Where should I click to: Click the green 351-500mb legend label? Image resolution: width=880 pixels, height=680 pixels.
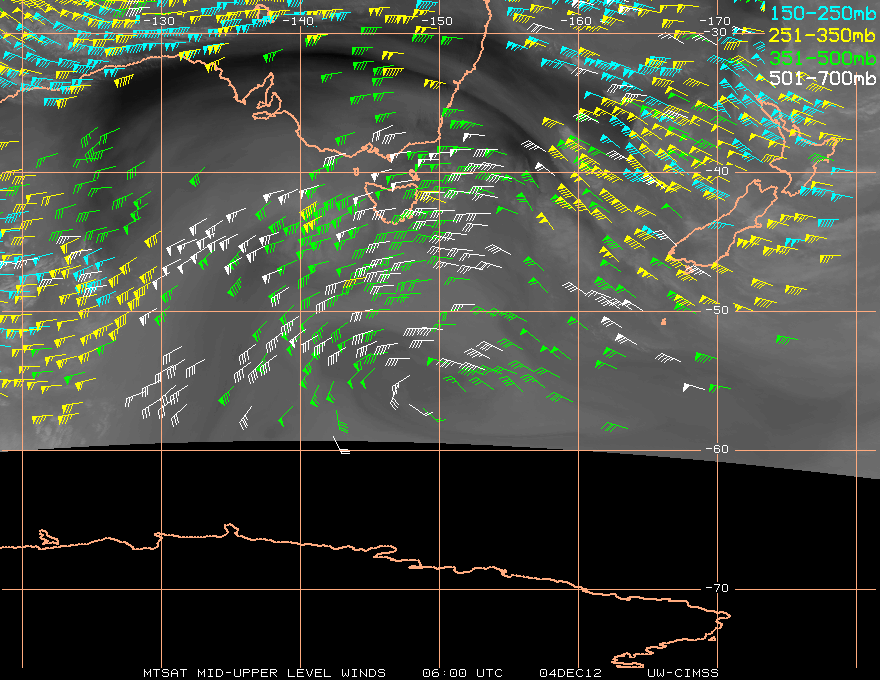click(822, 57)
